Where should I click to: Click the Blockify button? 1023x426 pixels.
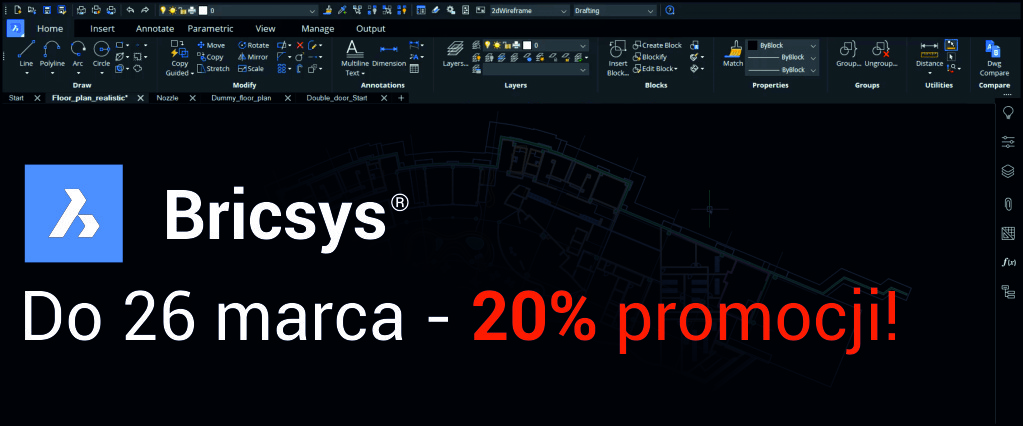tap(650, 57)
